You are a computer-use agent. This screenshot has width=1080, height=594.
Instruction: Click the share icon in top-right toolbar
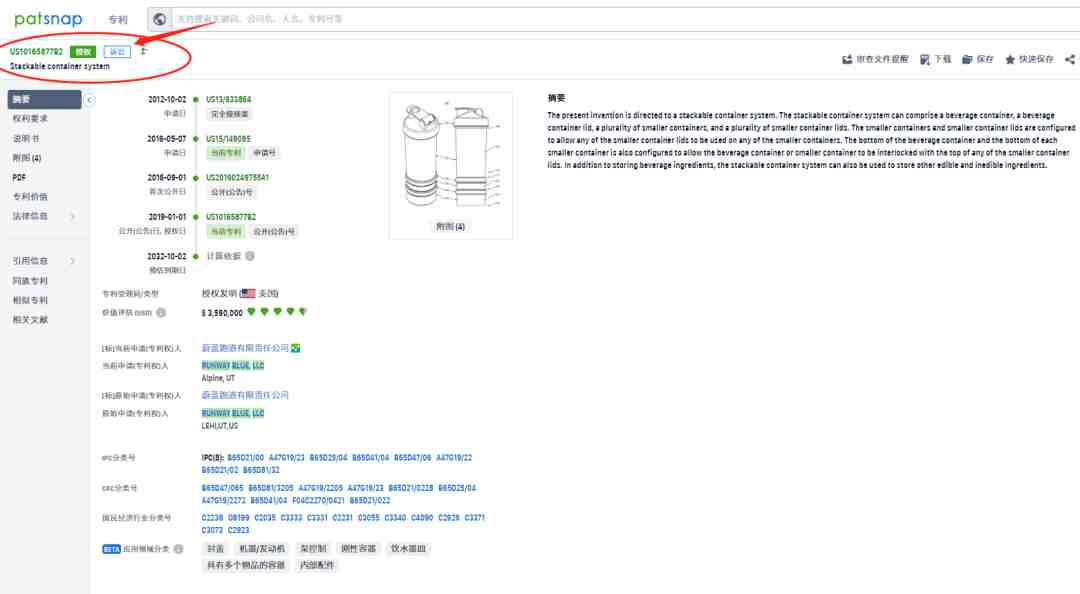1070,59
